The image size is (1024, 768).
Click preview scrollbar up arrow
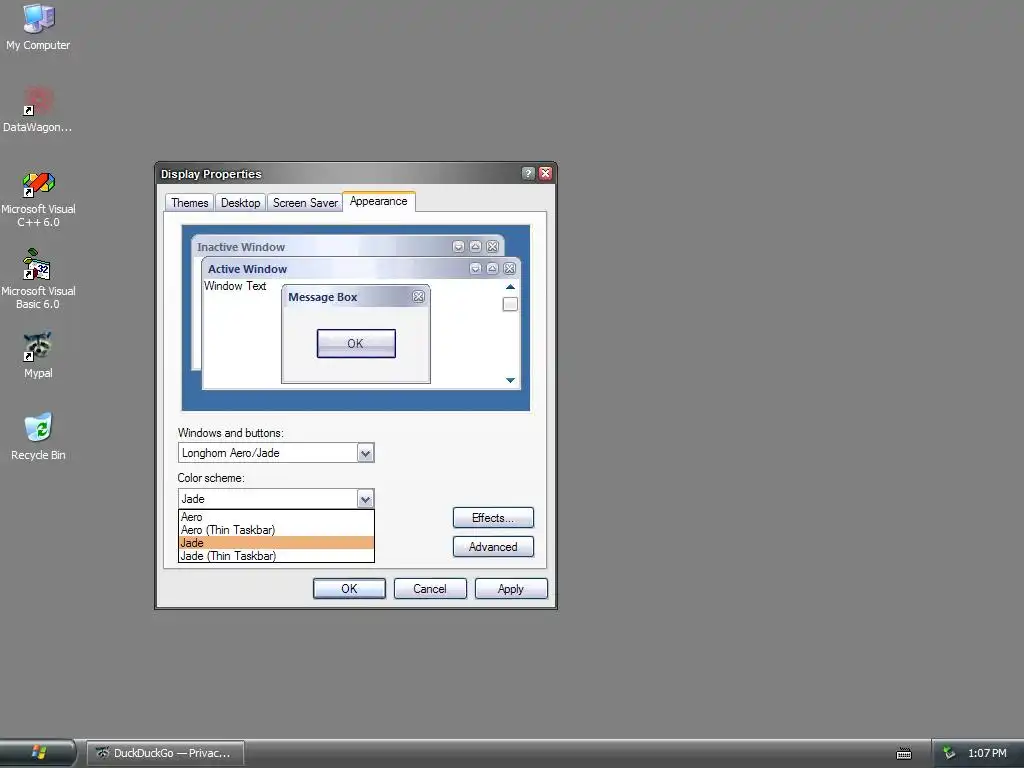pos(510,287)
